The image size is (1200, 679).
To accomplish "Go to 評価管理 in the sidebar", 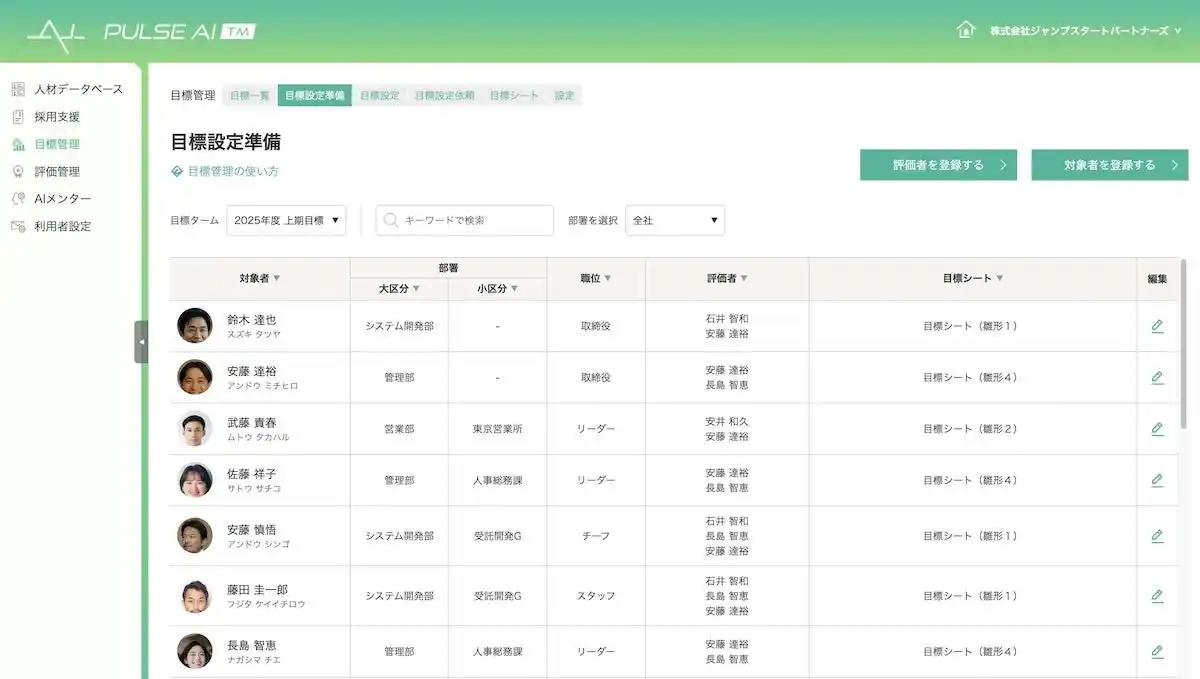I will tap(57, 172).
